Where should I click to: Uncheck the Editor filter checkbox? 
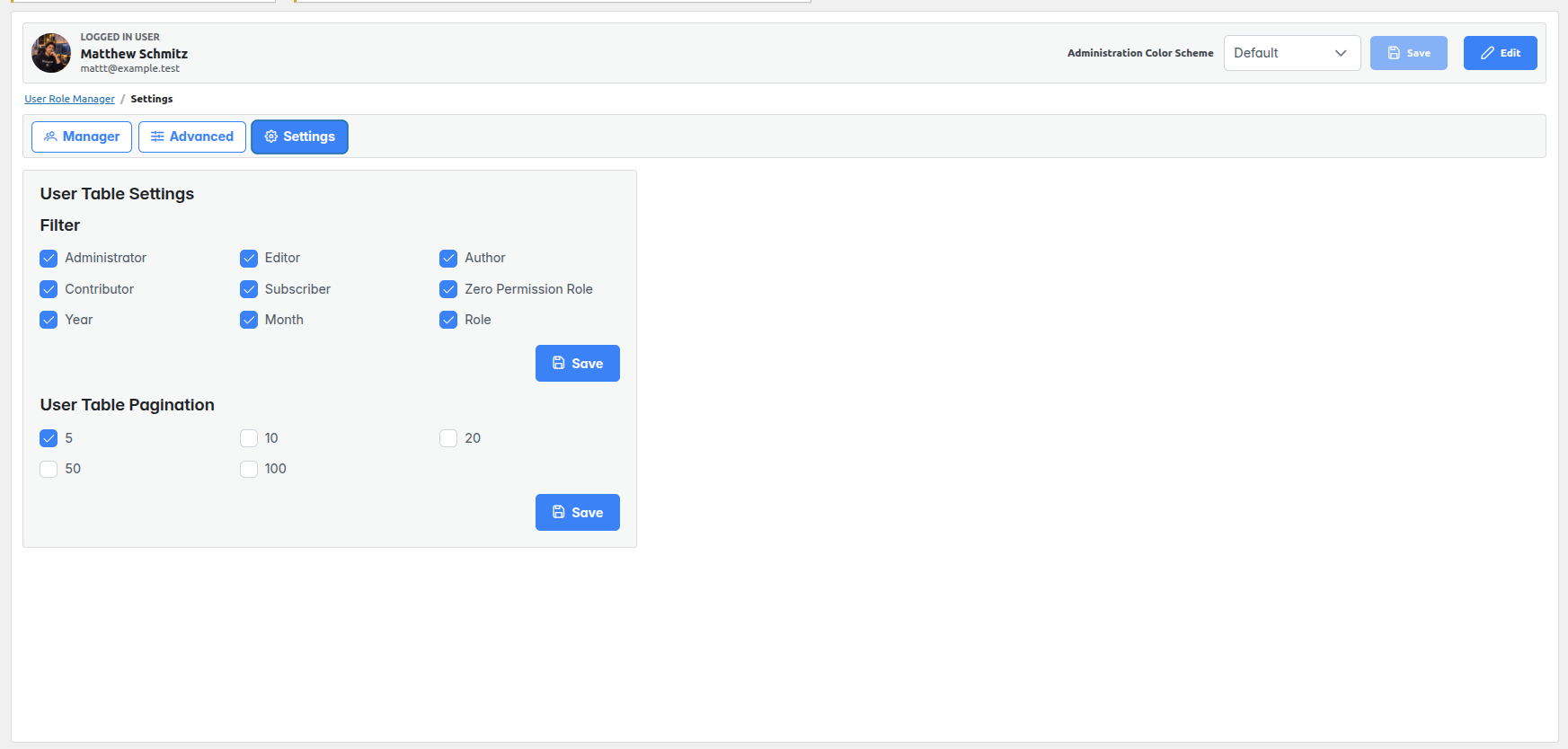click(x=249, y=259)
